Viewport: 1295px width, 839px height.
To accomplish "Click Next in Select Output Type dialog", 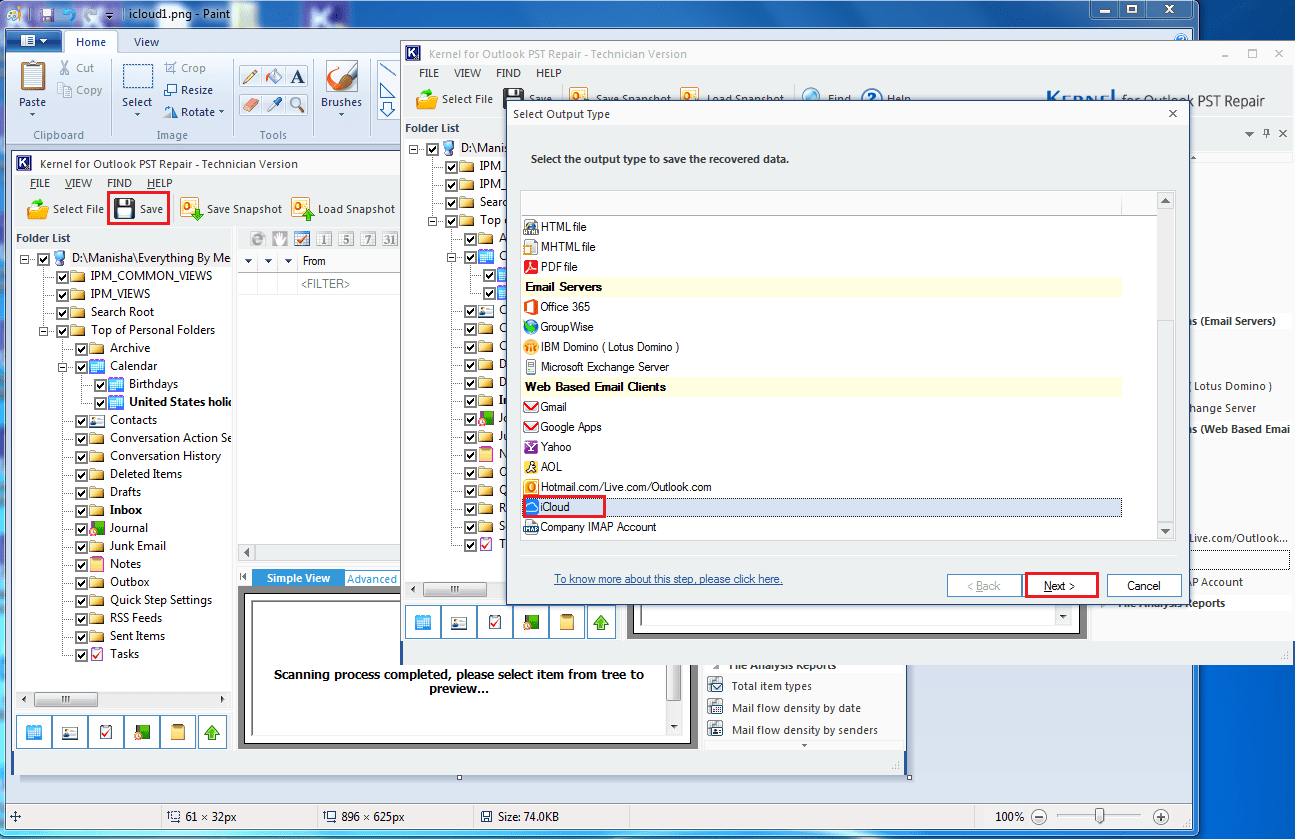I will coord(1061,585).
